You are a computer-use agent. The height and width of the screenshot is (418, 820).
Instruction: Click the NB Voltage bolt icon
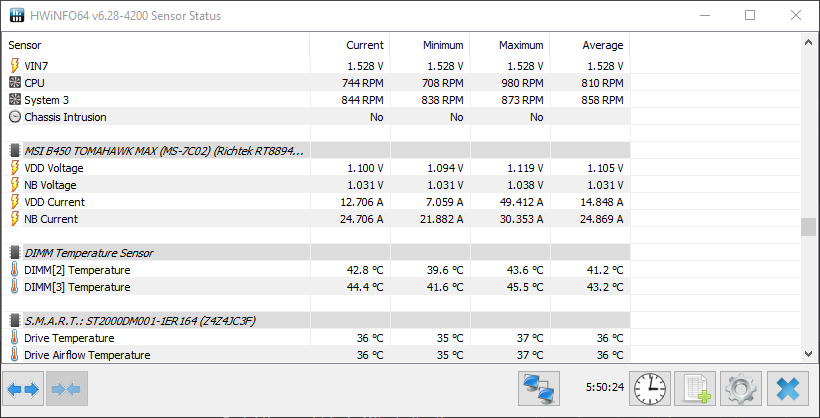15,185
